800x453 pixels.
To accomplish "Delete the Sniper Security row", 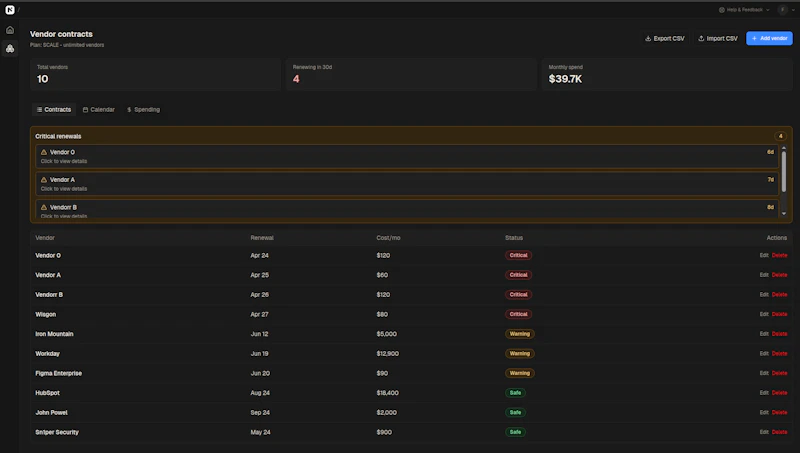I will (779, 432).
